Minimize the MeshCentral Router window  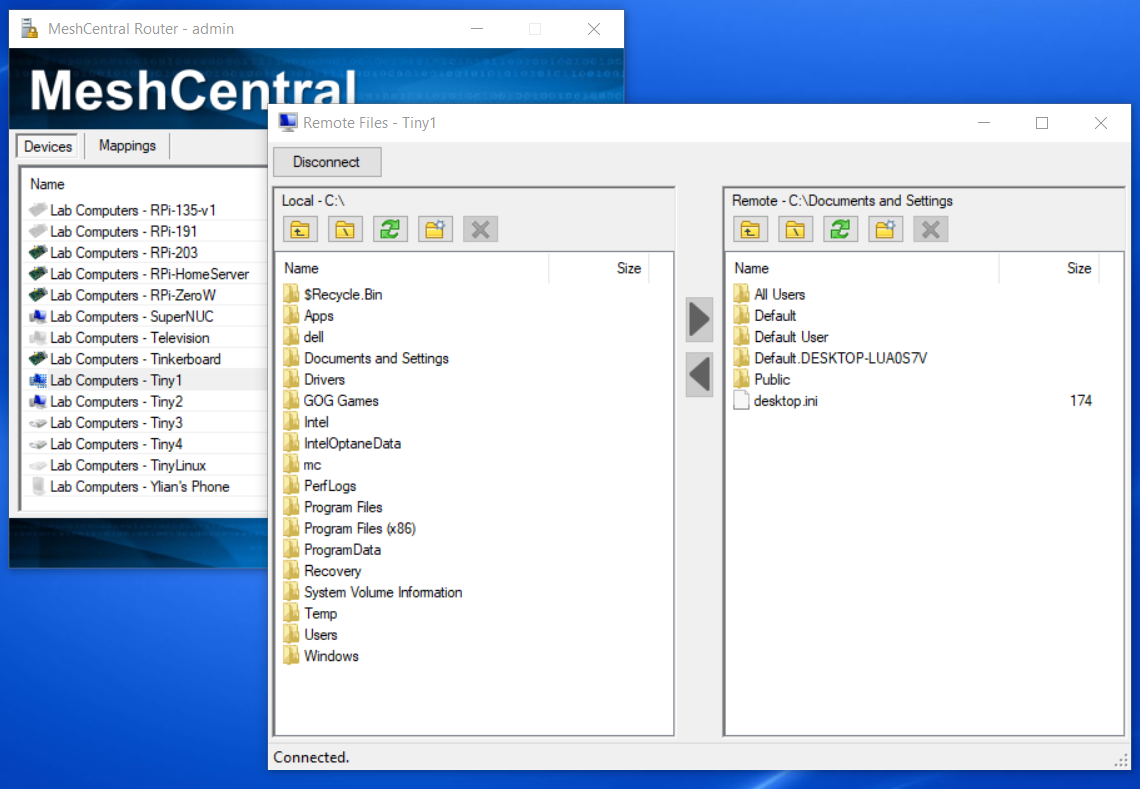(477, 28)
